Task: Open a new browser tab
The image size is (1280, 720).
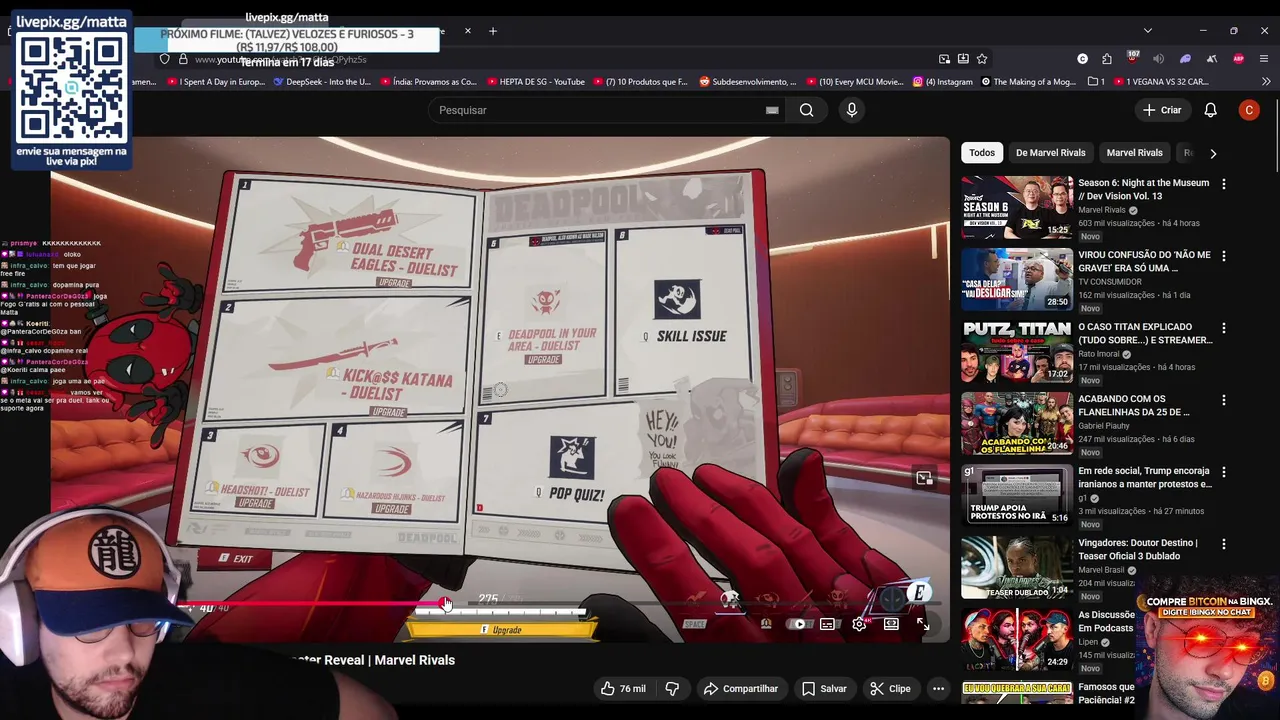Action: (492, 31)
